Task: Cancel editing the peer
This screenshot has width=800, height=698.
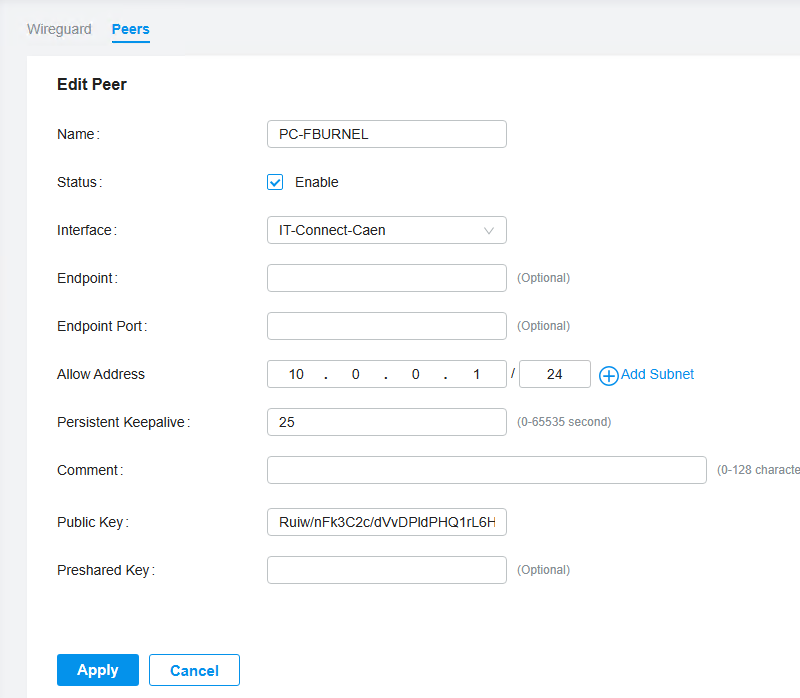Action: tap(193, 670)
